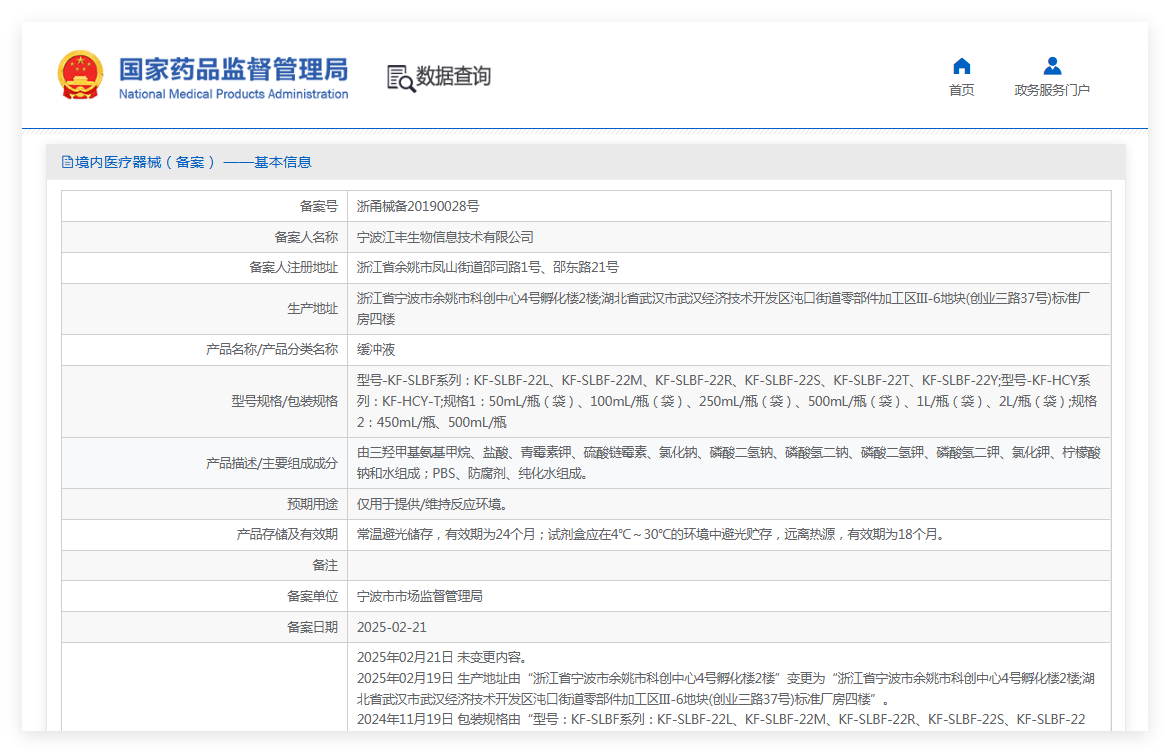Click the document icon beside 境内医疗器械
Image resolution: width=1170 pixels, height=753 pixels.
click(67, 162)
